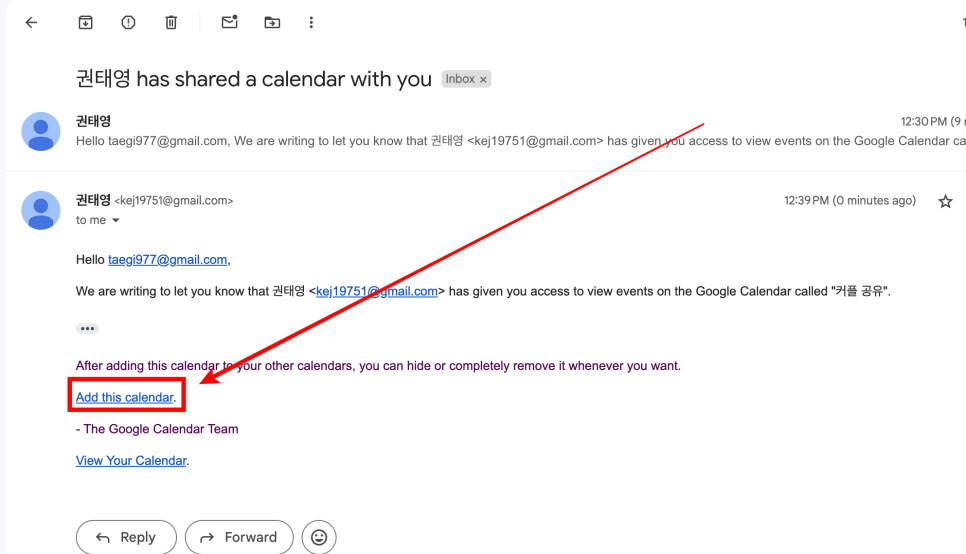Open the Move to folder icon
This screenshot has height=554, width=966.
272,23
